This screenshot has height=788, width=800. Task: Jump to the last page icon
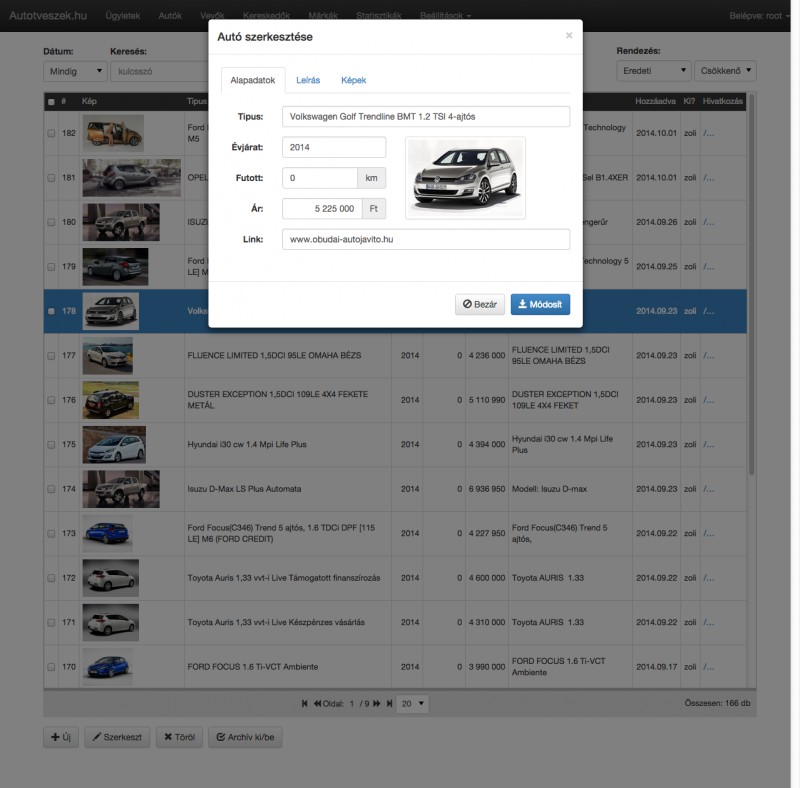click(x=388, y=704)
